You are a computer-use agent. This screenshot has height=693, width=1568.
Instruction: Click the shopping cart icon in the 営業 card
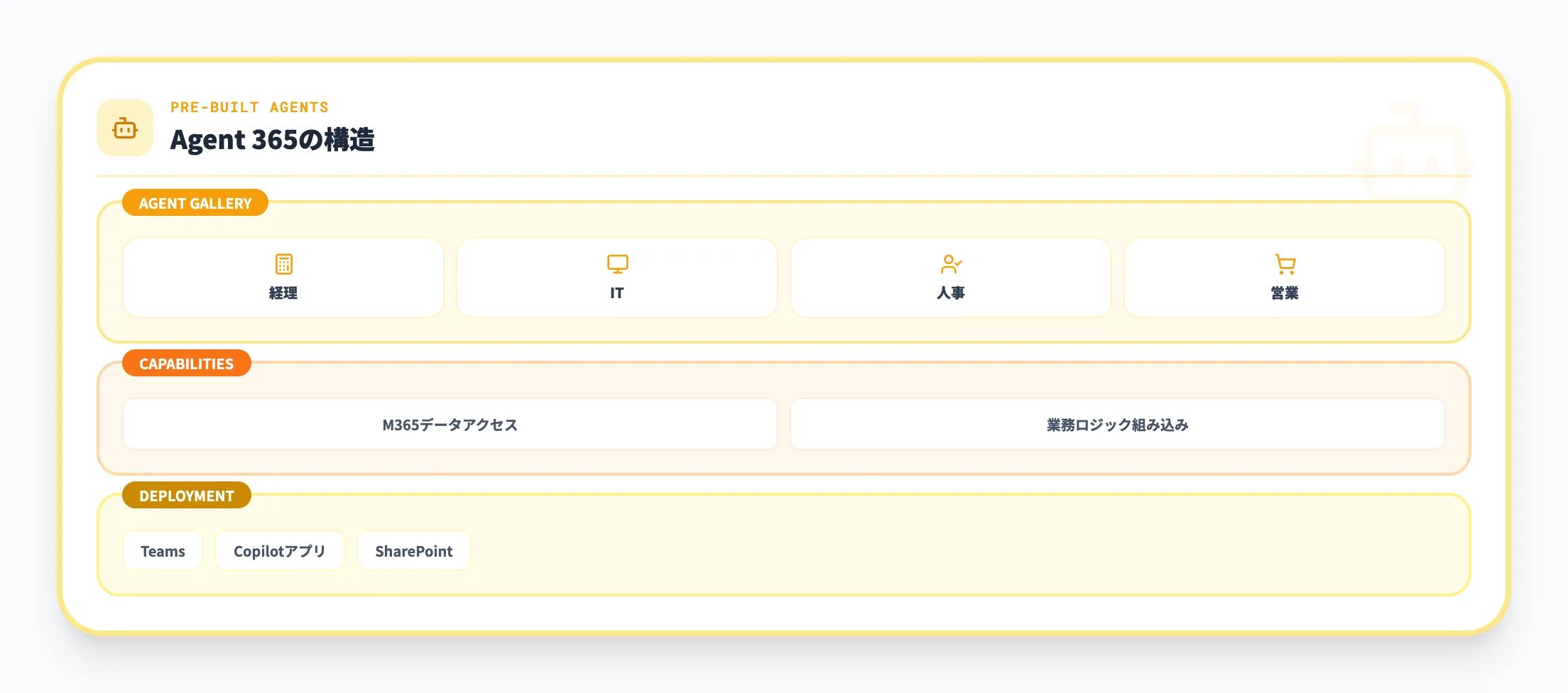pyautogui.click(x=1285, y=264)
